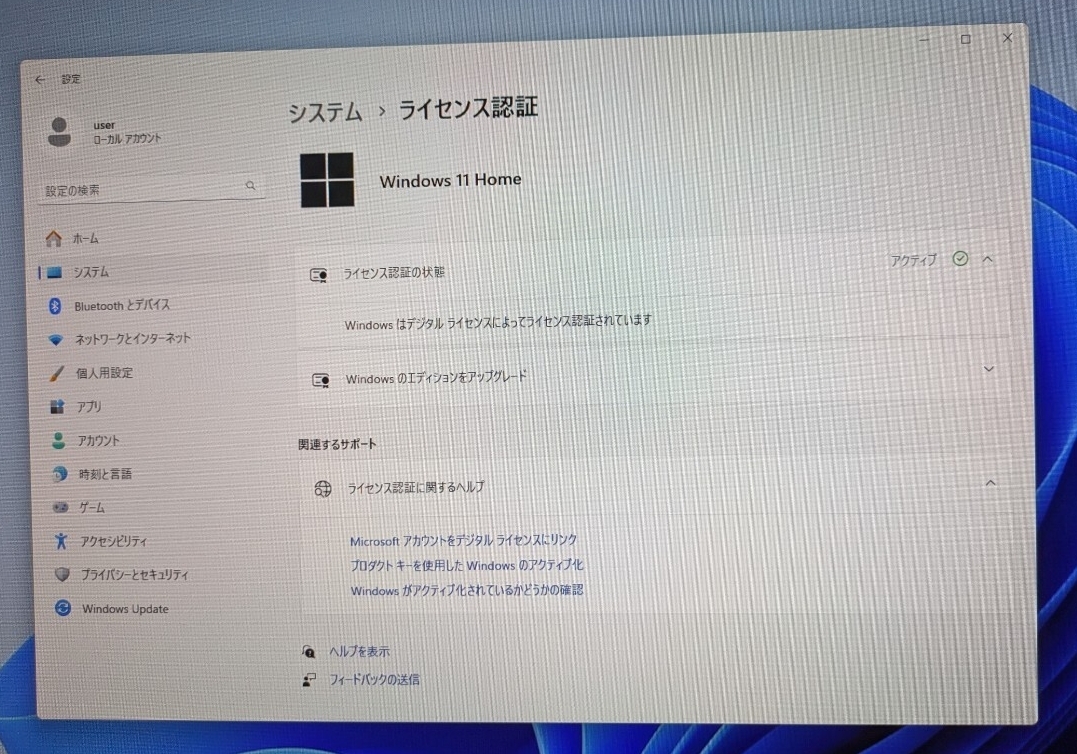Click the privacy shield icon
1077x754 pixels.
coord(62,574)
